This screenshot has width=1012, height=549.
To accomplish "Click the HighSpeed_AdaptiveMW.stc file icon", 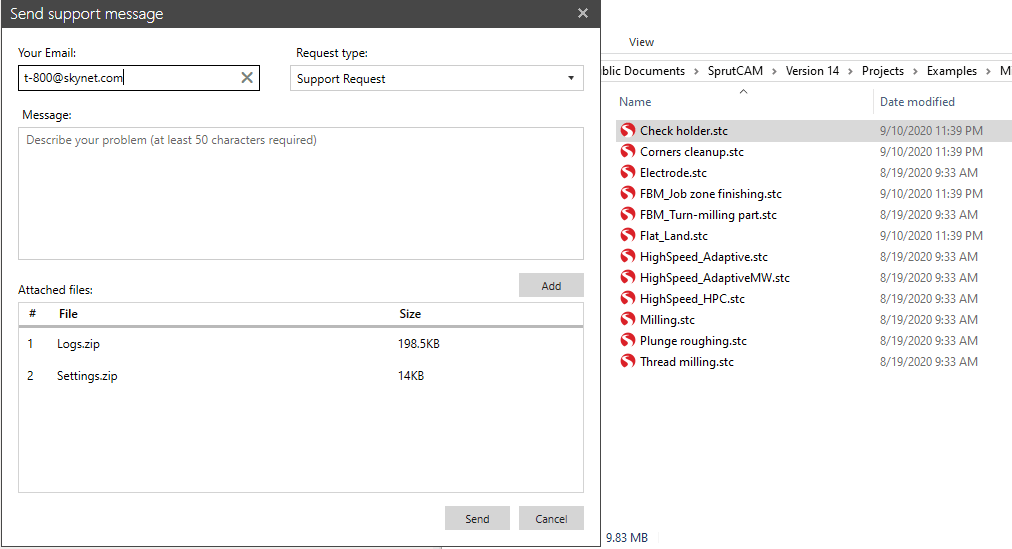I will click(x=627, y=277).
